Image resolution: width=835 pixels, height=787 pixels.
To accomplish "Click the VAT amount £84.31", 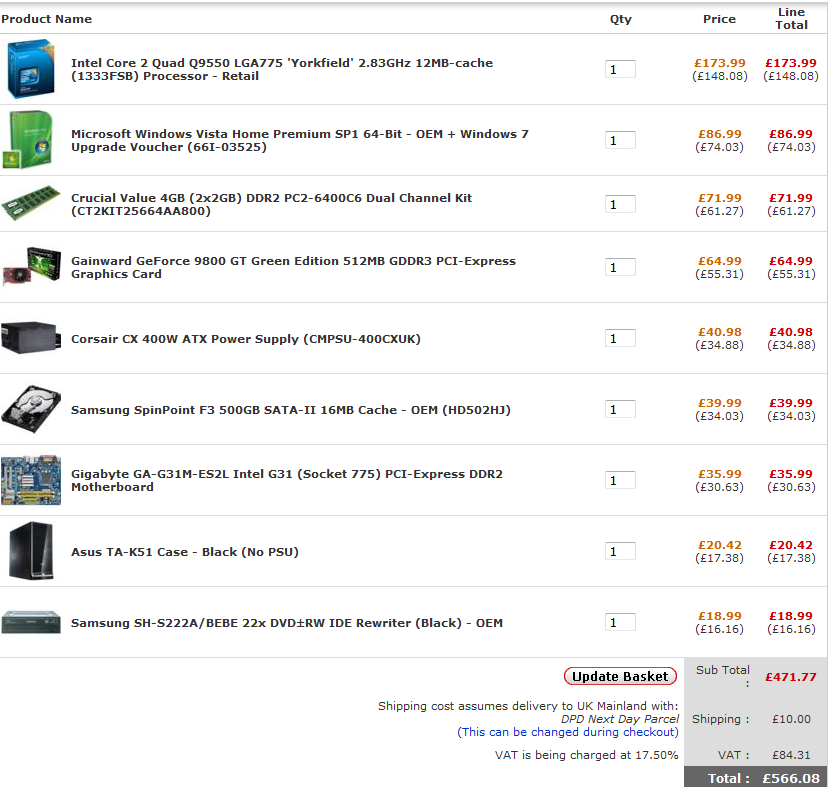I will tap(791, 755).
